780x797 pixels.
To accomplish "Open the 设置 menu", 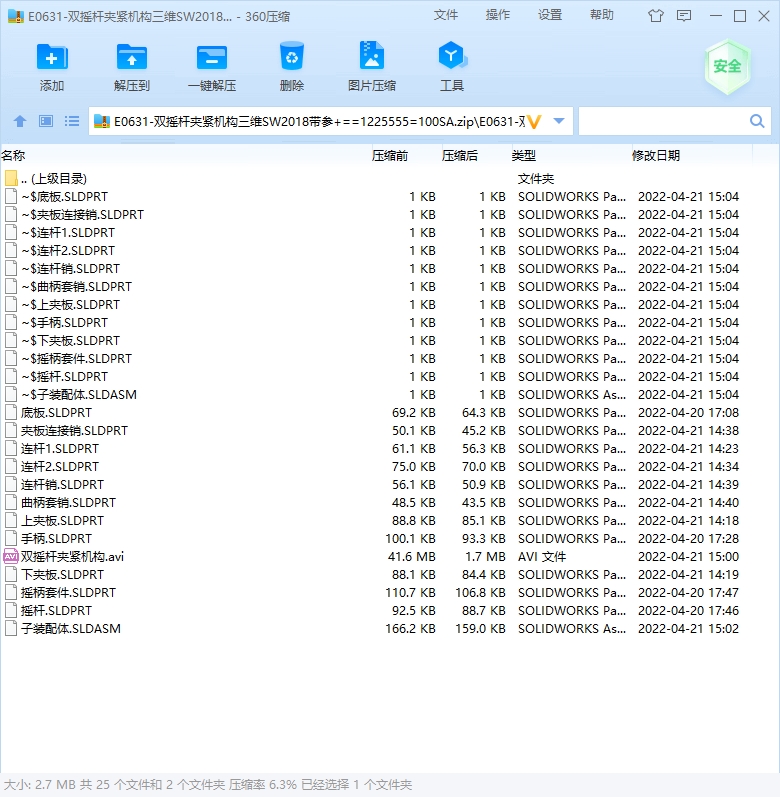I will click(x=550, y=15).
